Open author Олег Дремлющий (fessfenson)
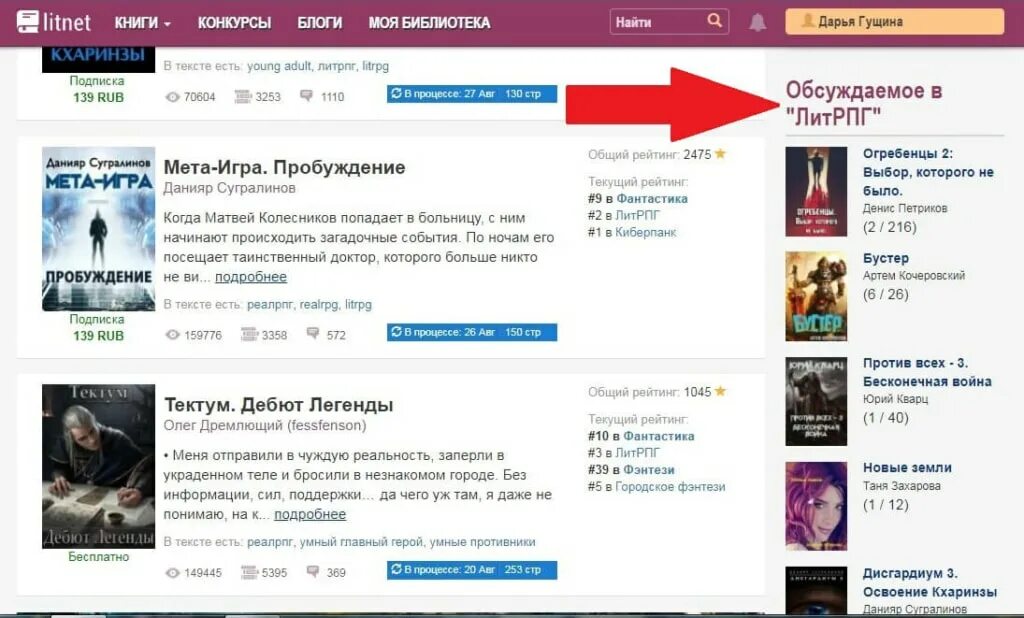The height and width of the screenshot is (618, 1024). click(264, 426)
